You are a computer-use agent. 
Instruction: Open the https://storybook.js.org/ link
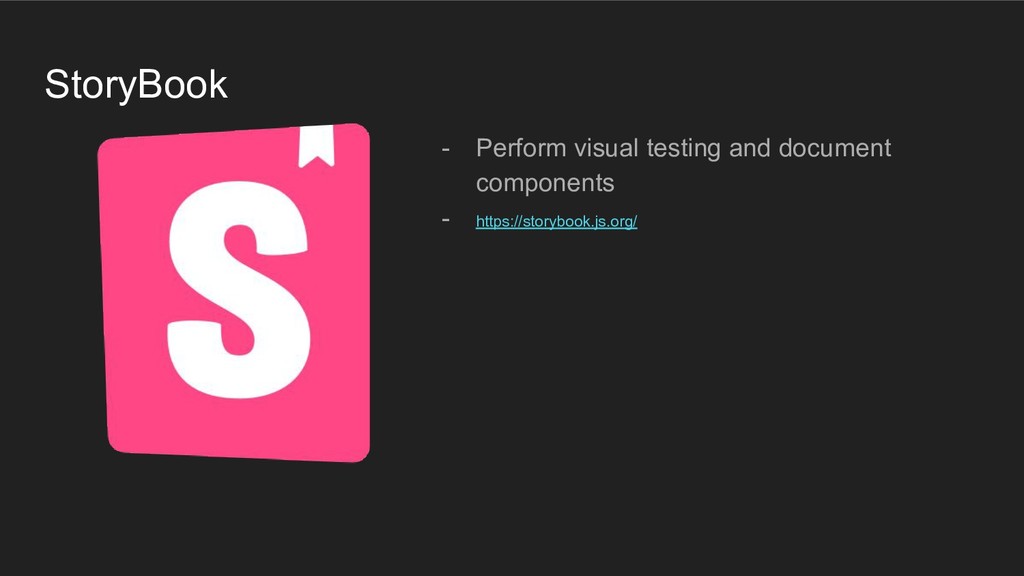click(556, 222)
